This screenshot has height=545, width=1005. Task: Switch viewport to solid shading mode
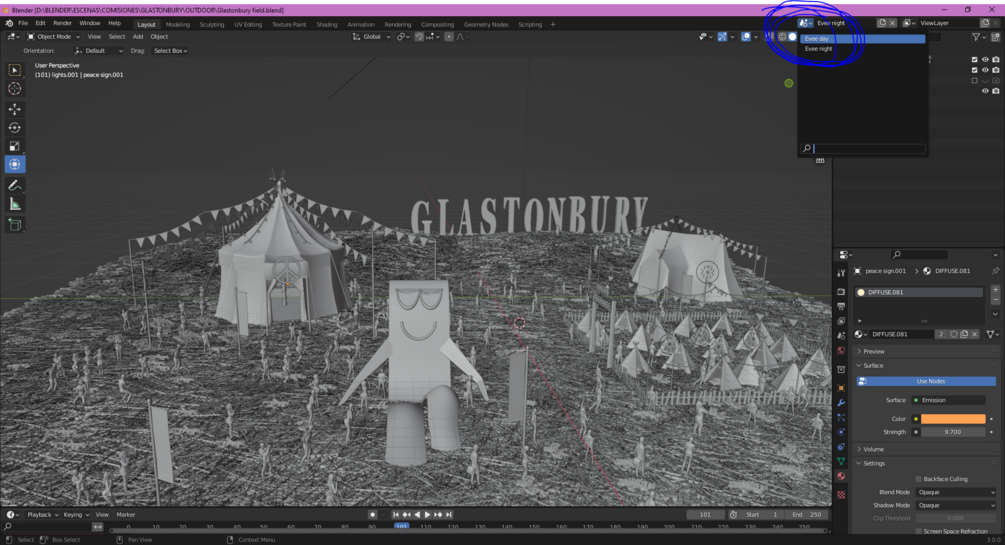coord(792,37)
